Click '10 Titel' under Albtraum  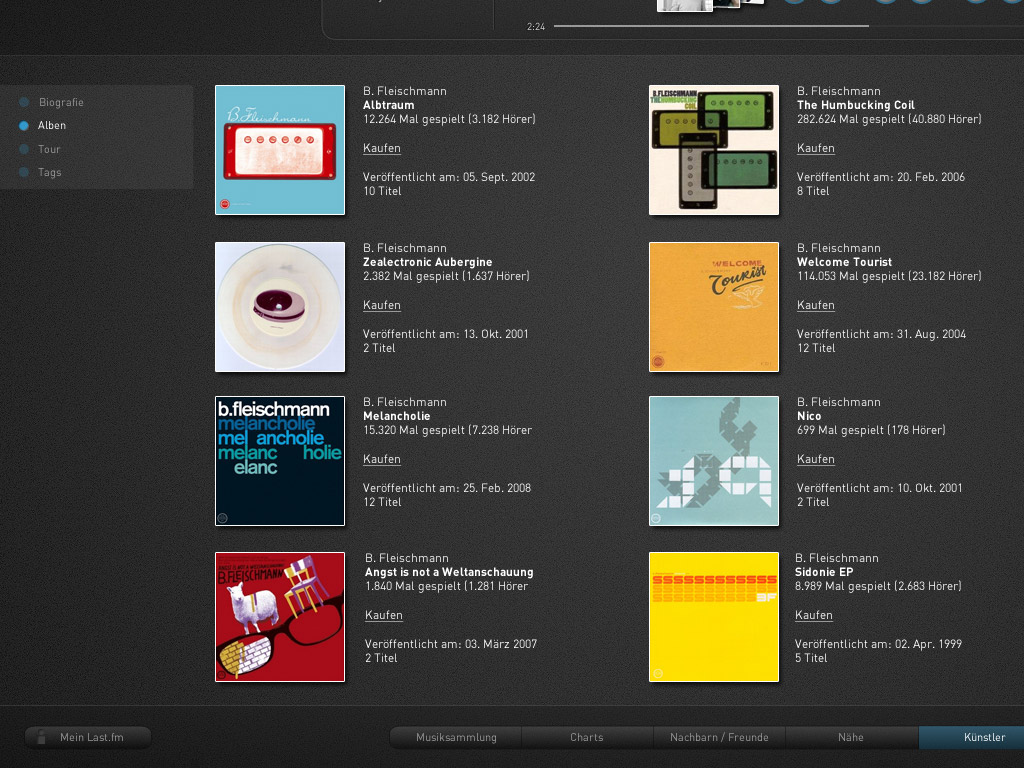[x=382, y=191]
